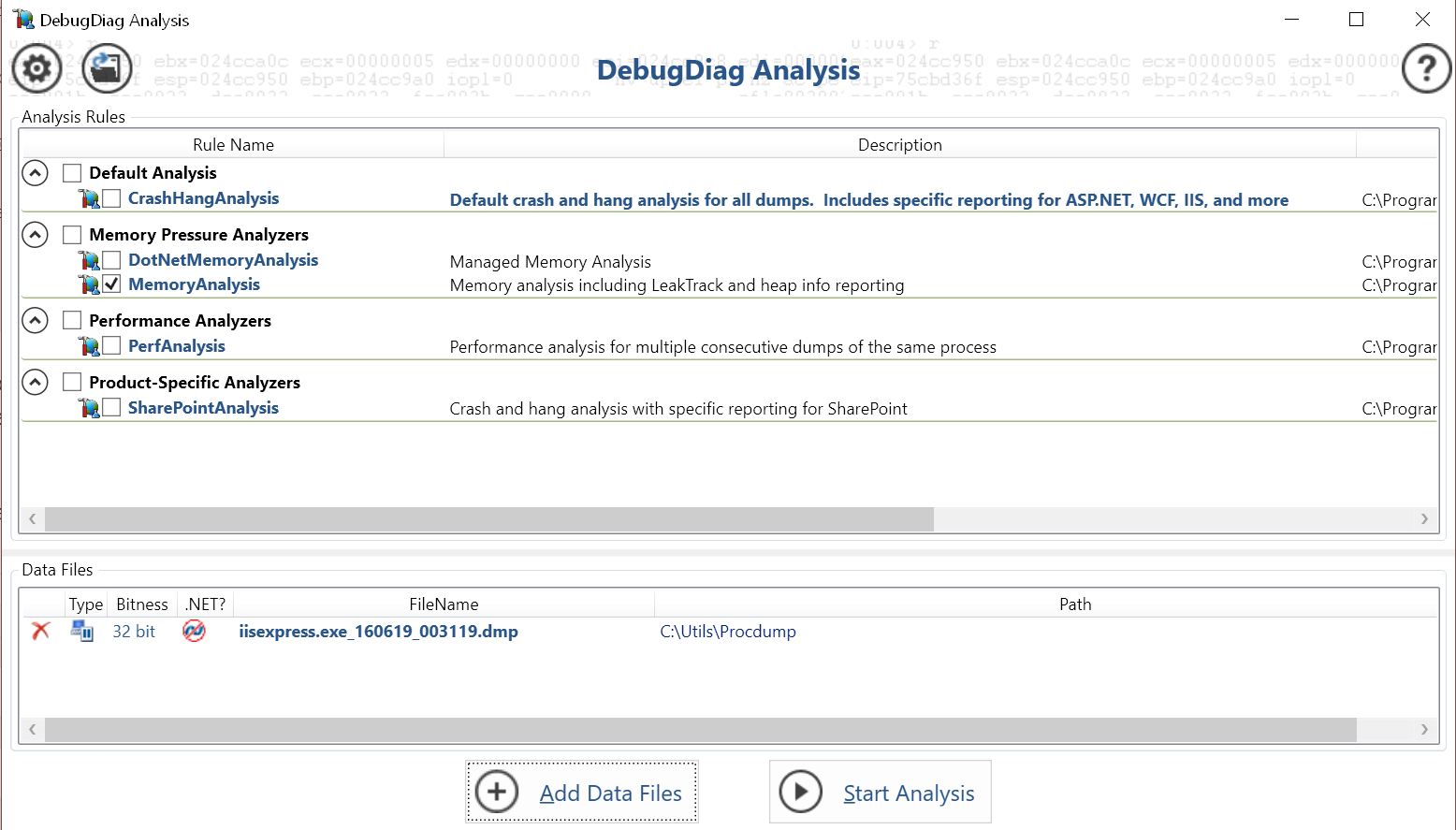Click the CrashHangAnalysis rule name
The height and width of the screenshot is (830, 1456).
pyautogui.click(x=203, y=198)
